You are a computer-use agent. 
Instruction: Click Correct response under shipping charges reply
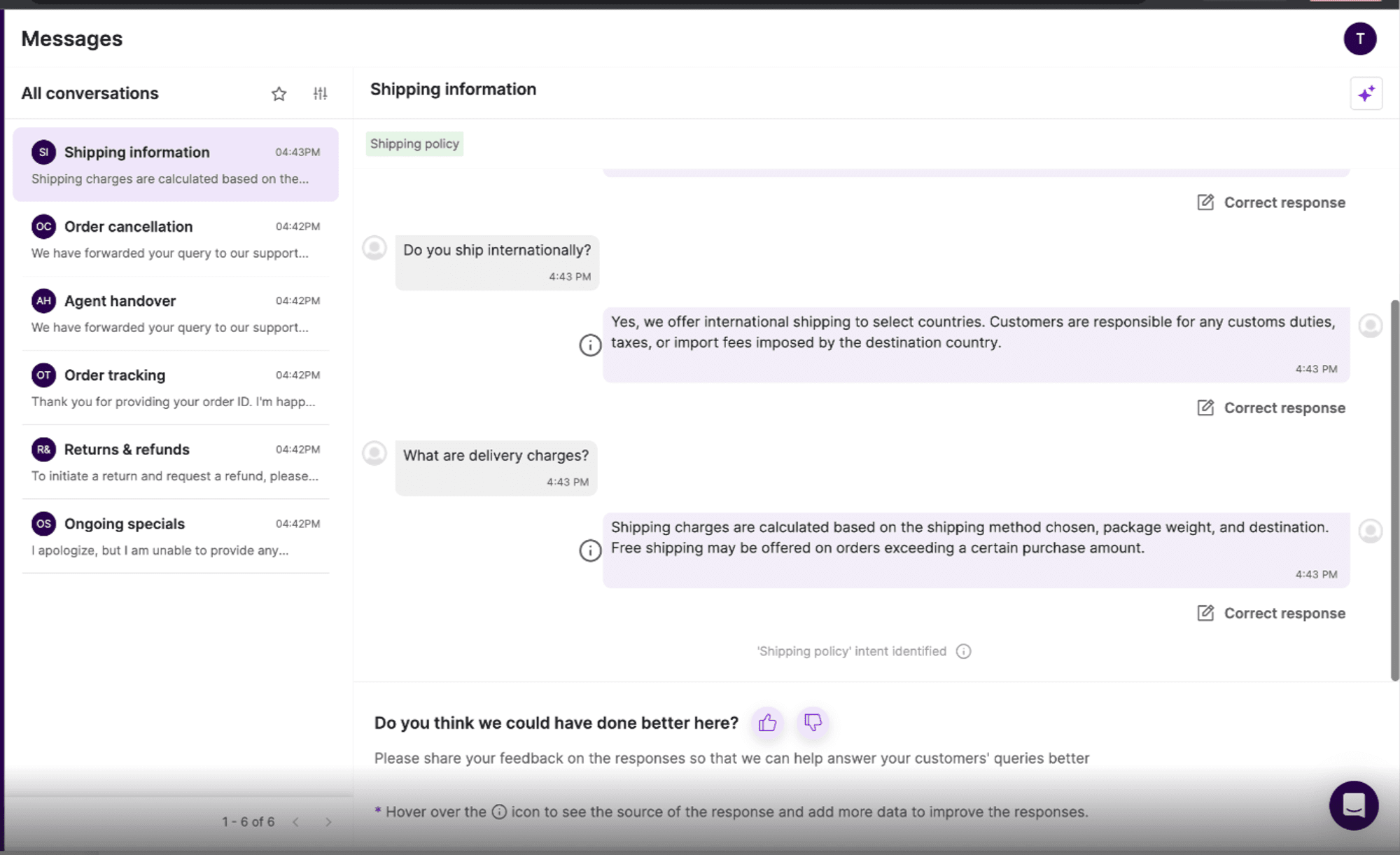(1271, 613)
